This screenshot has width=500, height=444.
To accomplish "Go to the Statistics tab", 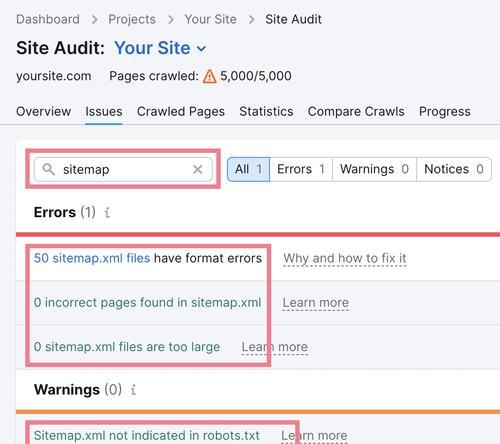I will [266, 111].
